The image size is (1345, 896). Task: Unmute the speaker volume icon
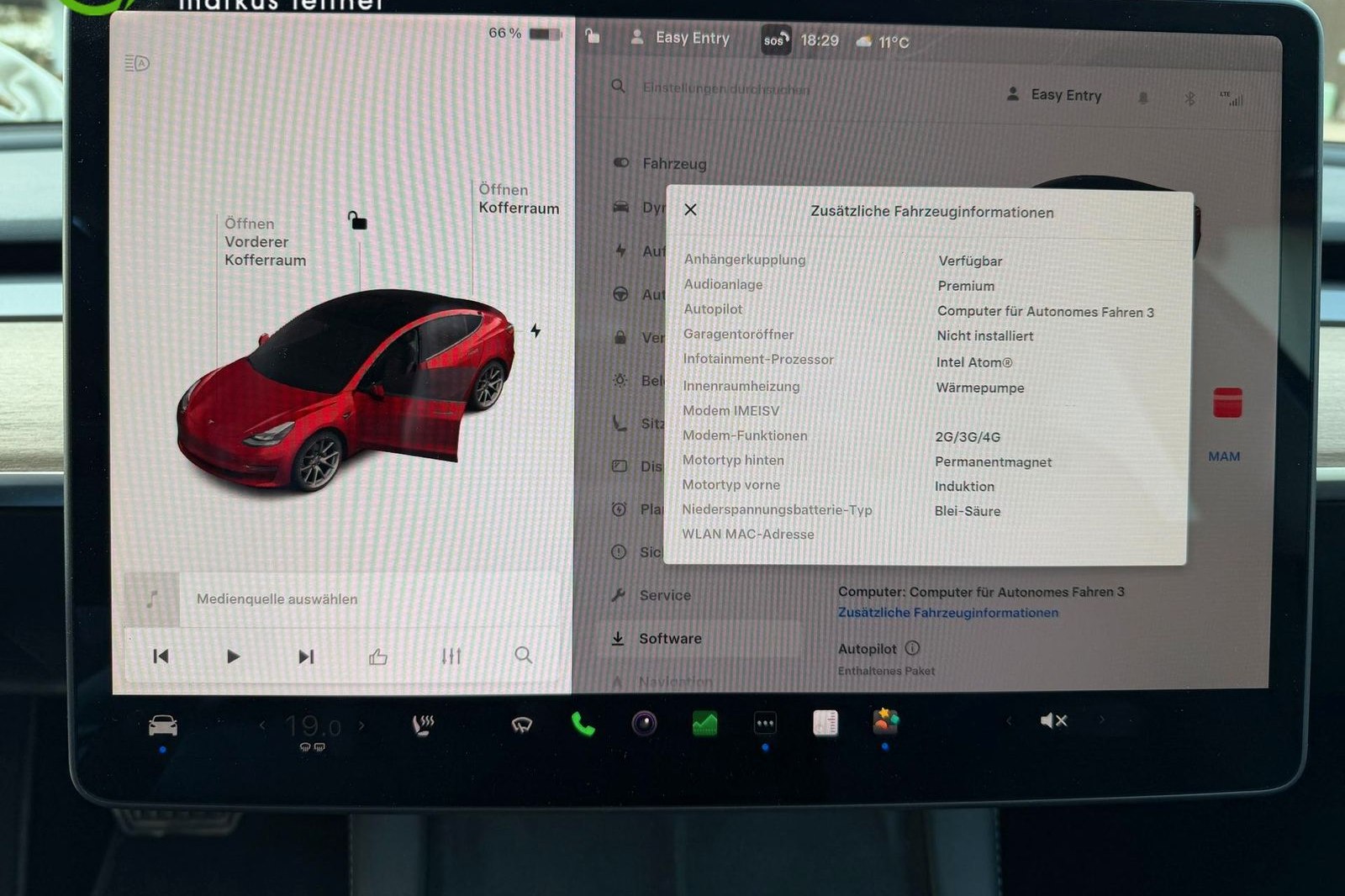1052,720
